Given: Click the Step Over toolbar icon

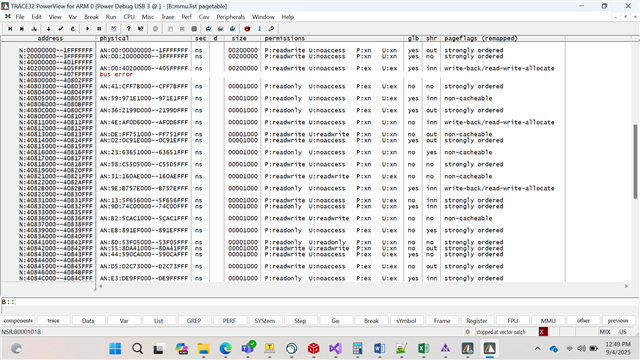Looking at the screenshot, I should coord(22,29).
